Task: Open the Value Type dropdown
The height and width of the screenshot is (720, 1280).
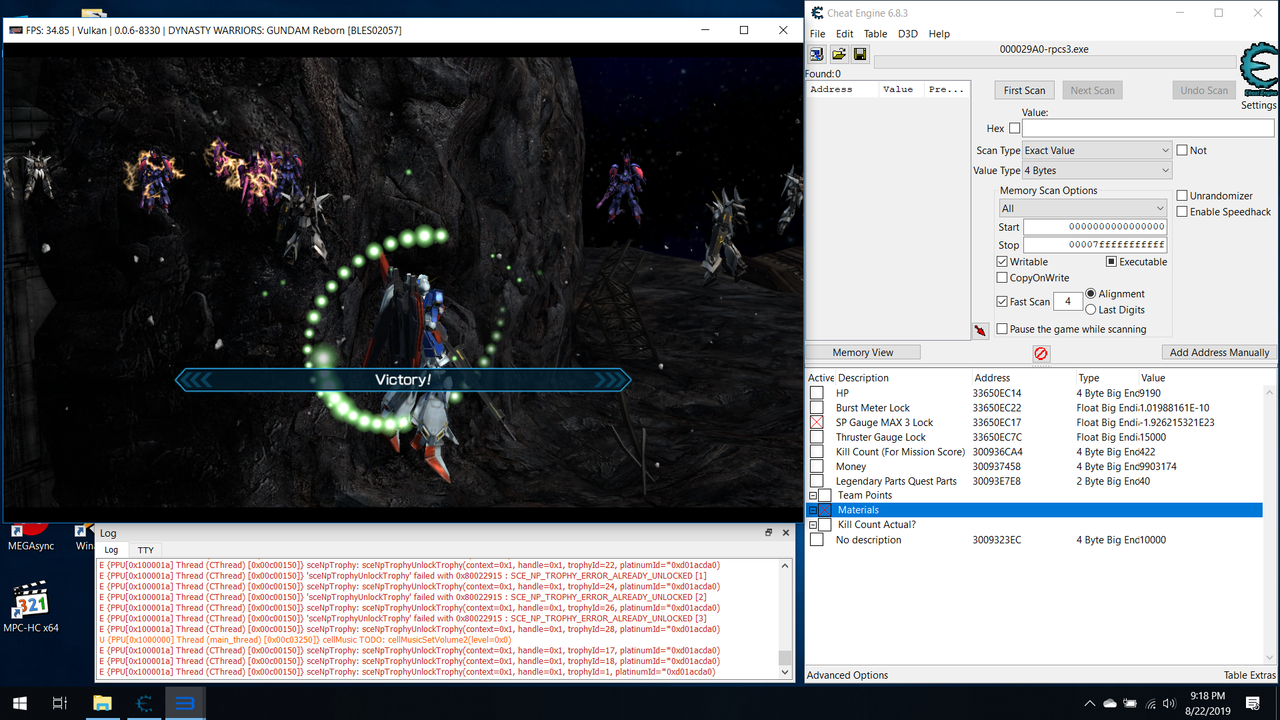Action: 1096,169
